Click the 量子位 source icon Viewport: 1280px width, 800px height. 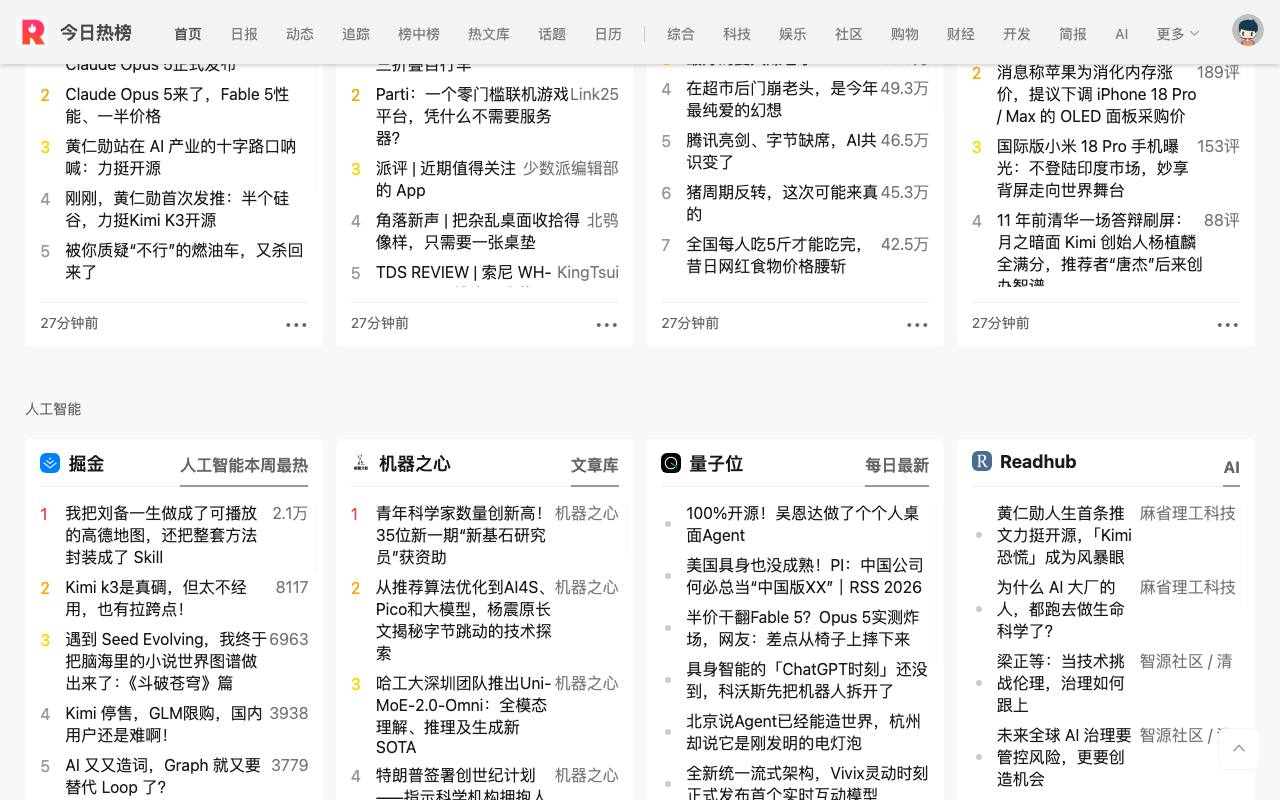671,463
